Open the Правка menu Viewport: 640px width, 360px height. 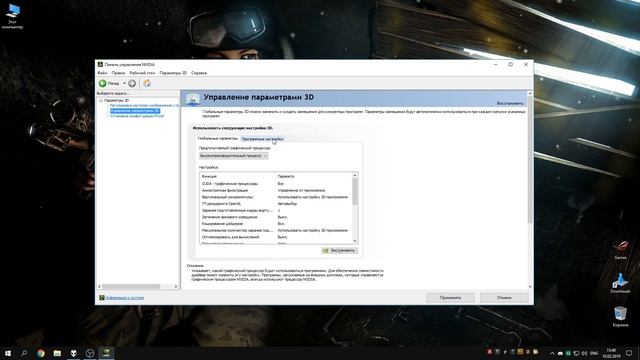click(118, 73)
